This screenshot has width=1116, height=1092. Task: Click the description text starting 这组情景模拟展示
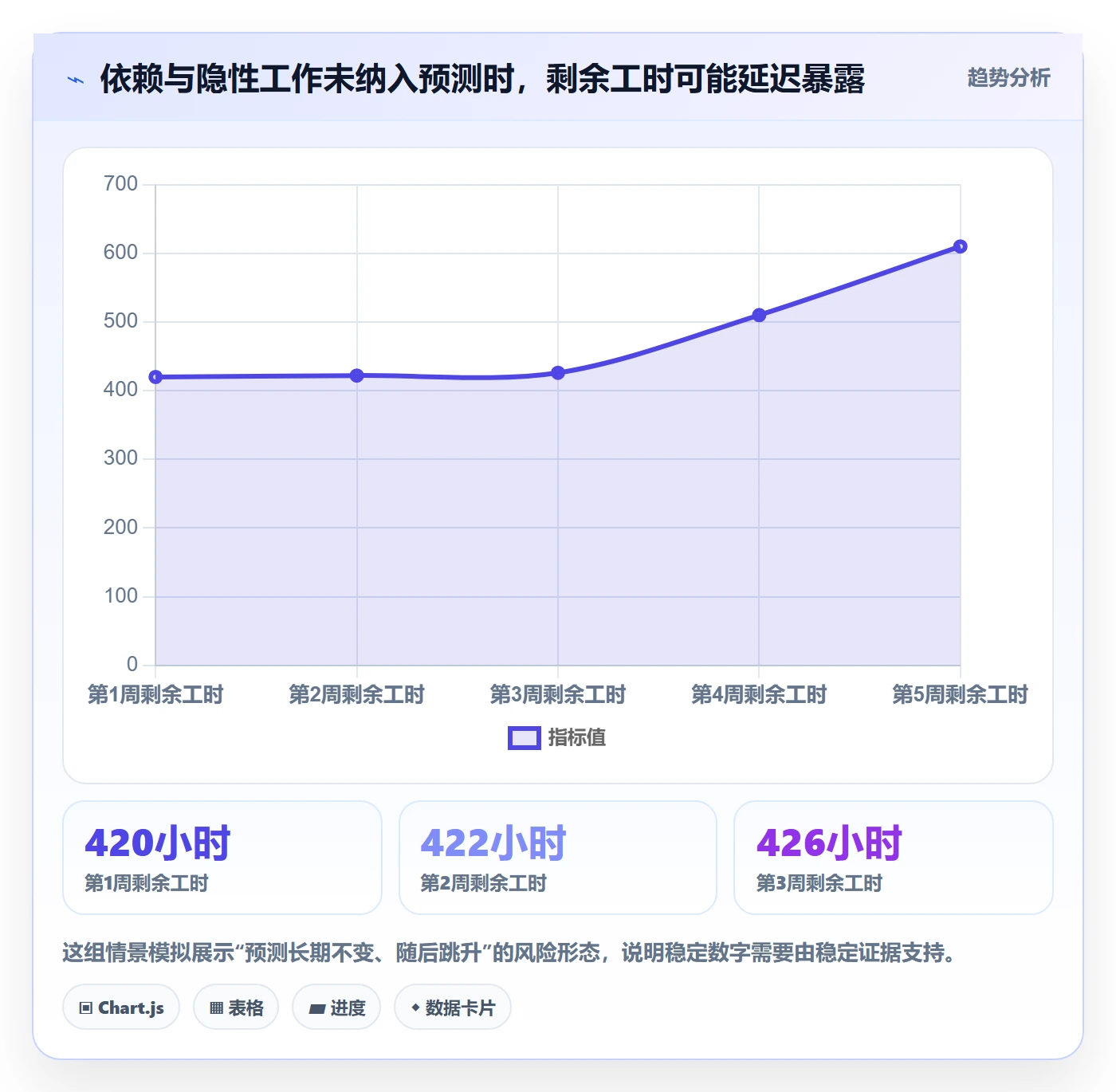[511, 953]
